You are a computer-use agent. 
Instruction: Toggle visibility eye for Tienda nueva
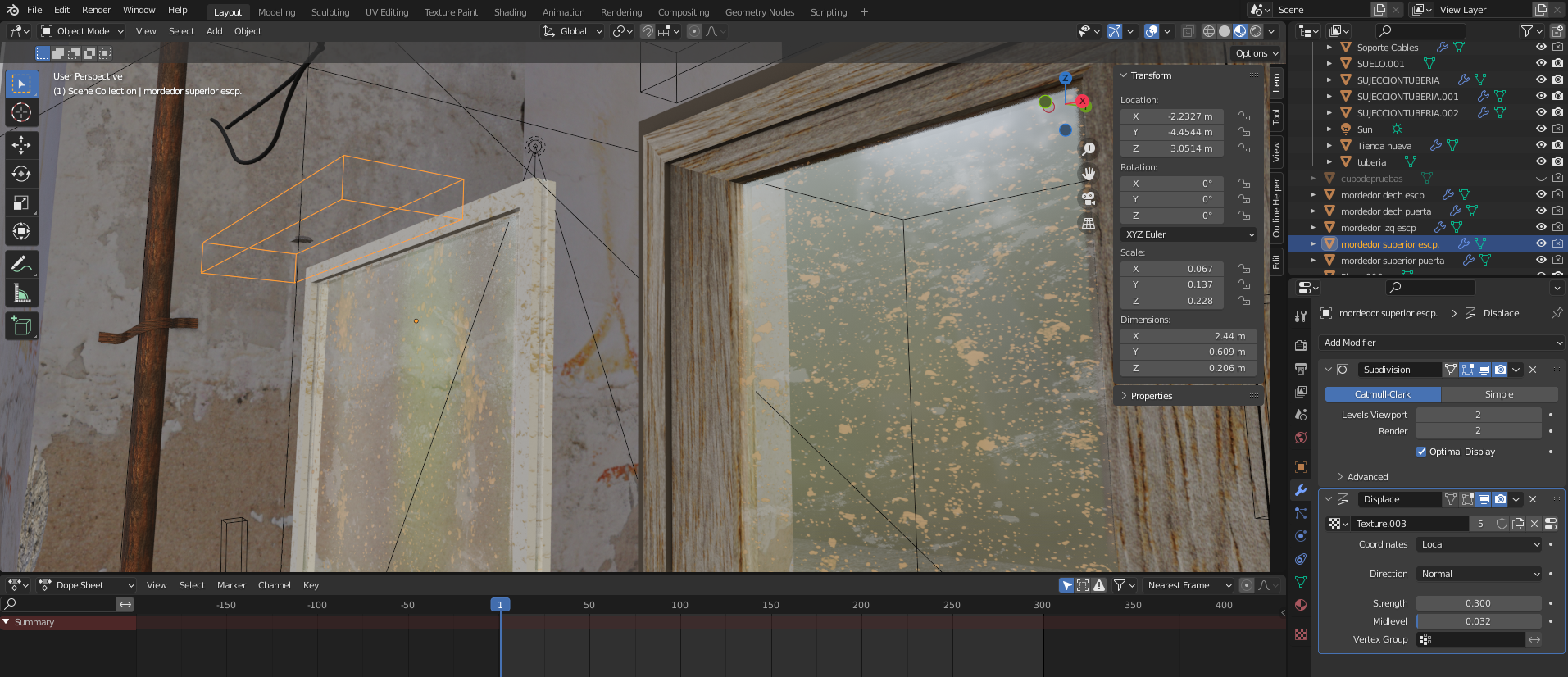1541,146
